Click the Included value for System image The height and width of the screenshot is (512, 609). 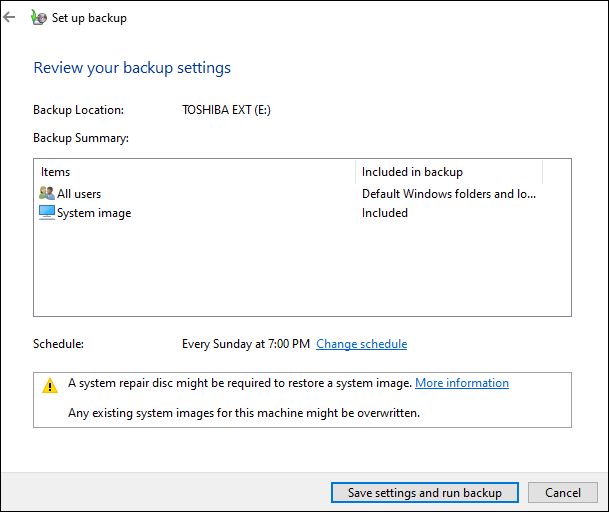tap(385, 213)
